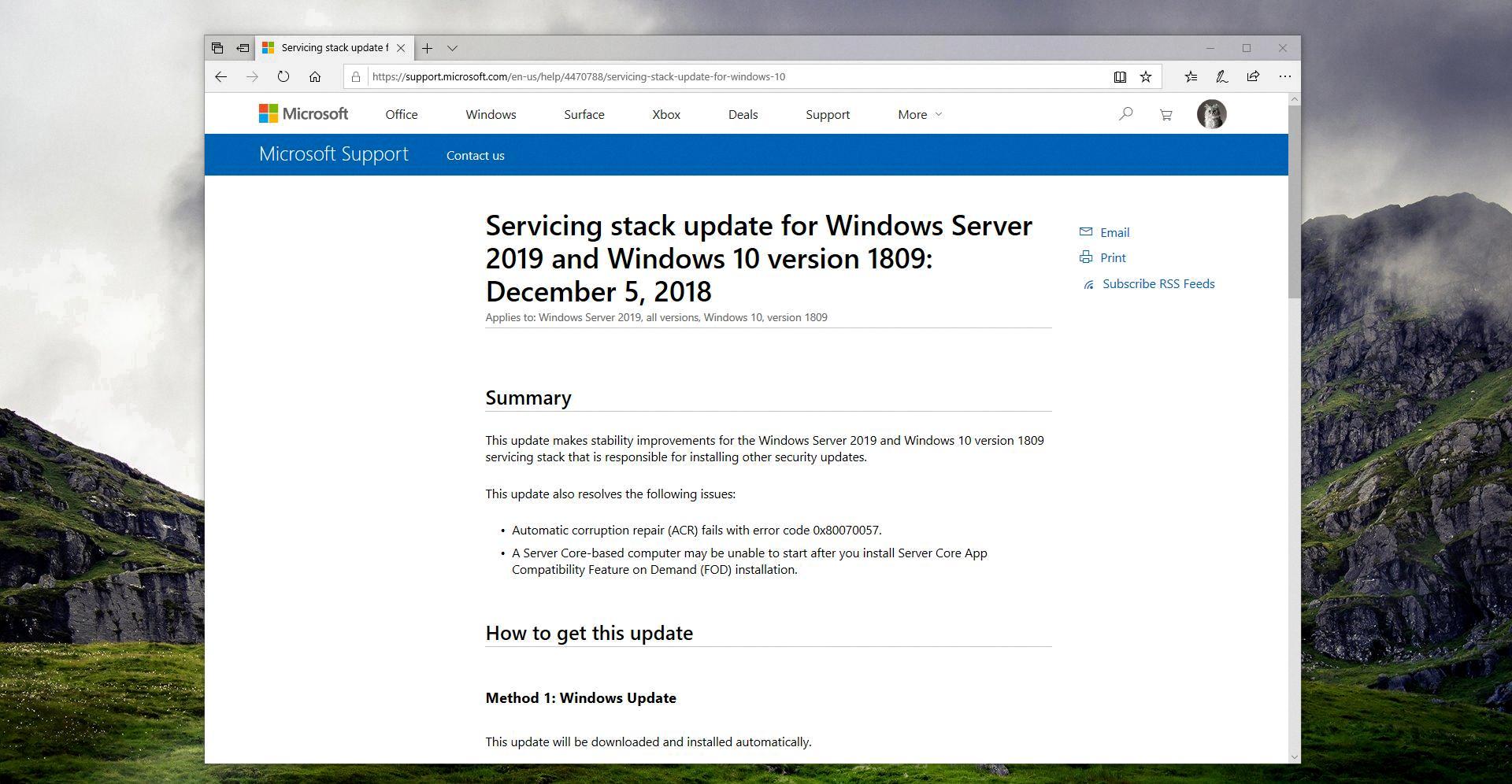Open the Windows menu item
This screenshot has height=784, width=1512.
click(491, 114)
